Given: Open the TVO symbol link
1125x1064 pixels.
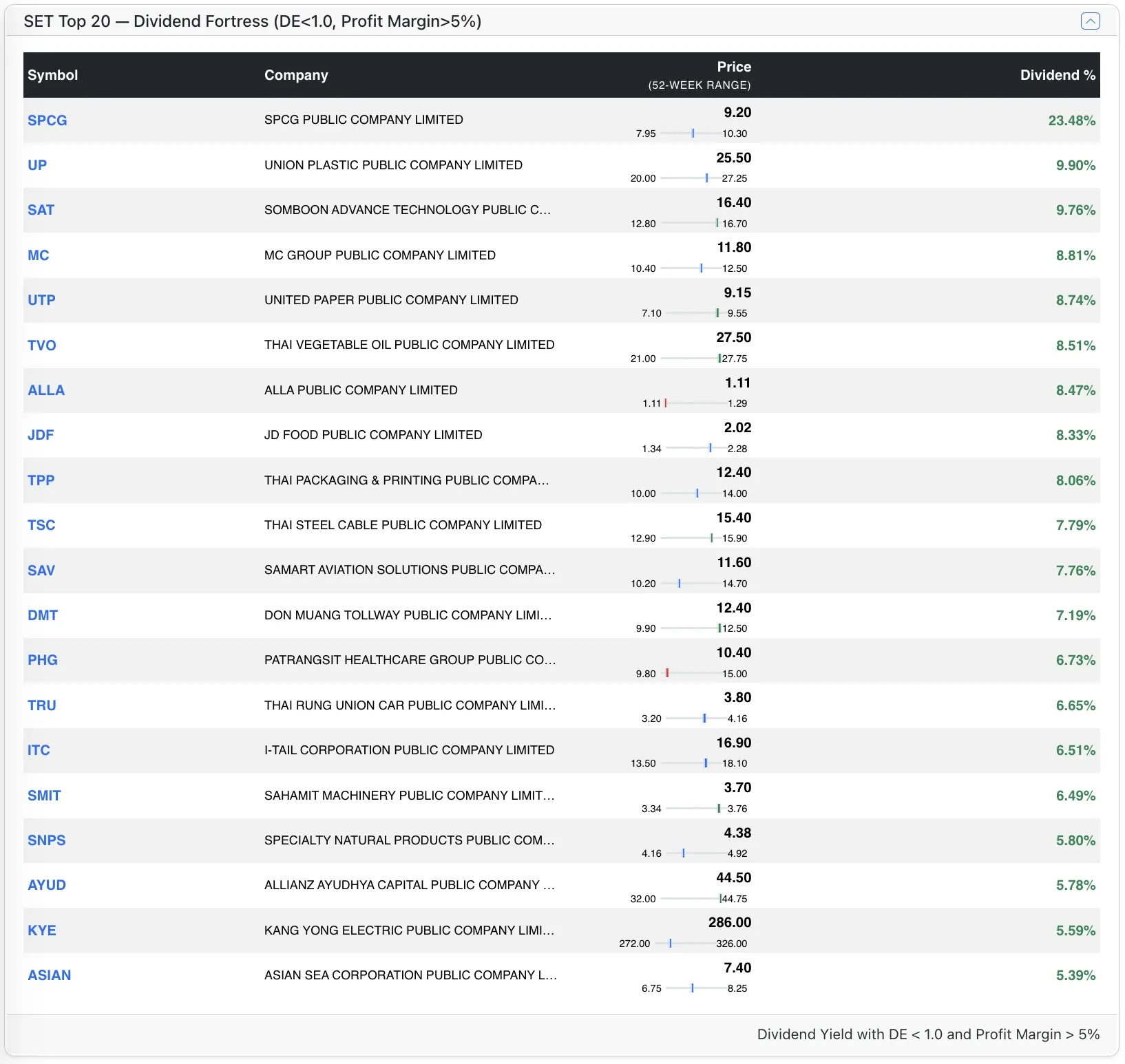Looking at the screenshot, I should point(41,345).
